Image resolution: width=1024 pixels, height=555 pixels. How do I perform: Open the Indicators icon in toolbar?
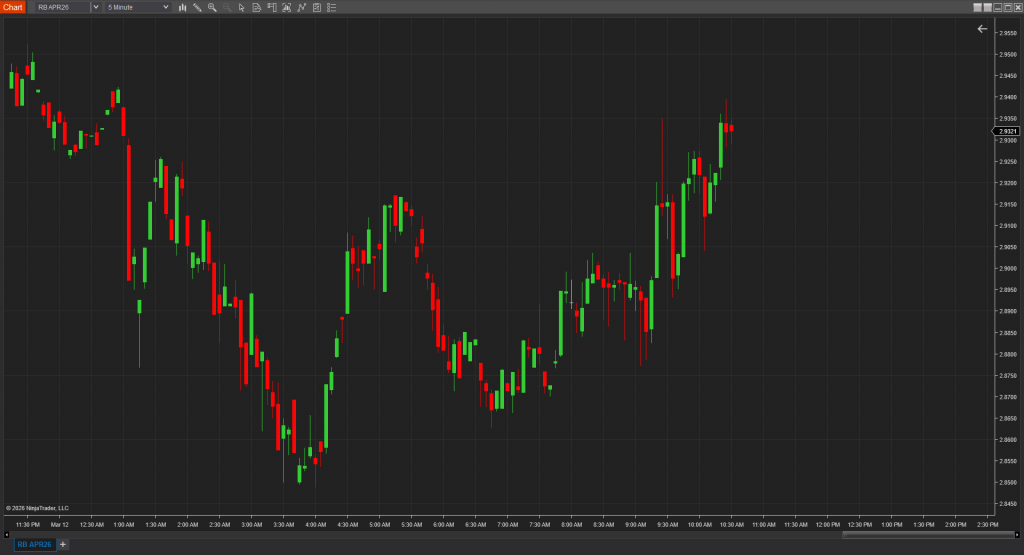coord(287,7)
